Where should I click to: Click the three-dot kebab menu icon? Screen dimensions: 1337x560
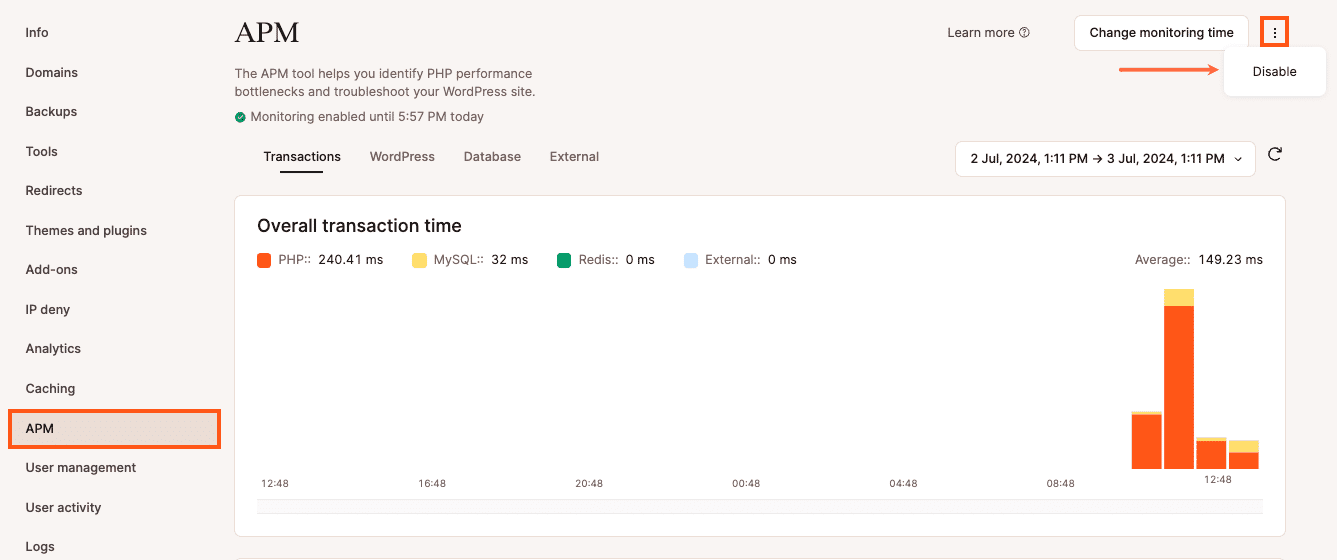(1274, 33)
